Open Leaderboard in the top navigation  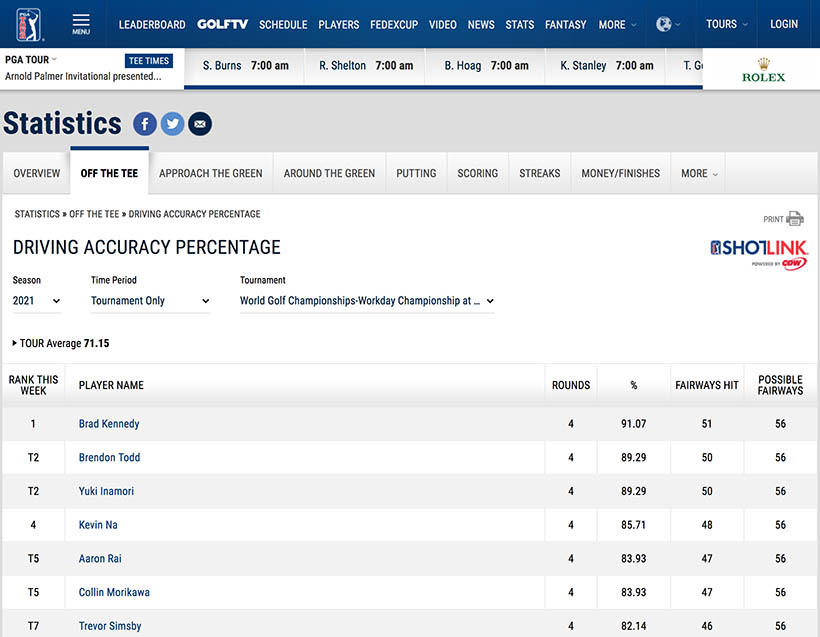[x=152, y=24]
